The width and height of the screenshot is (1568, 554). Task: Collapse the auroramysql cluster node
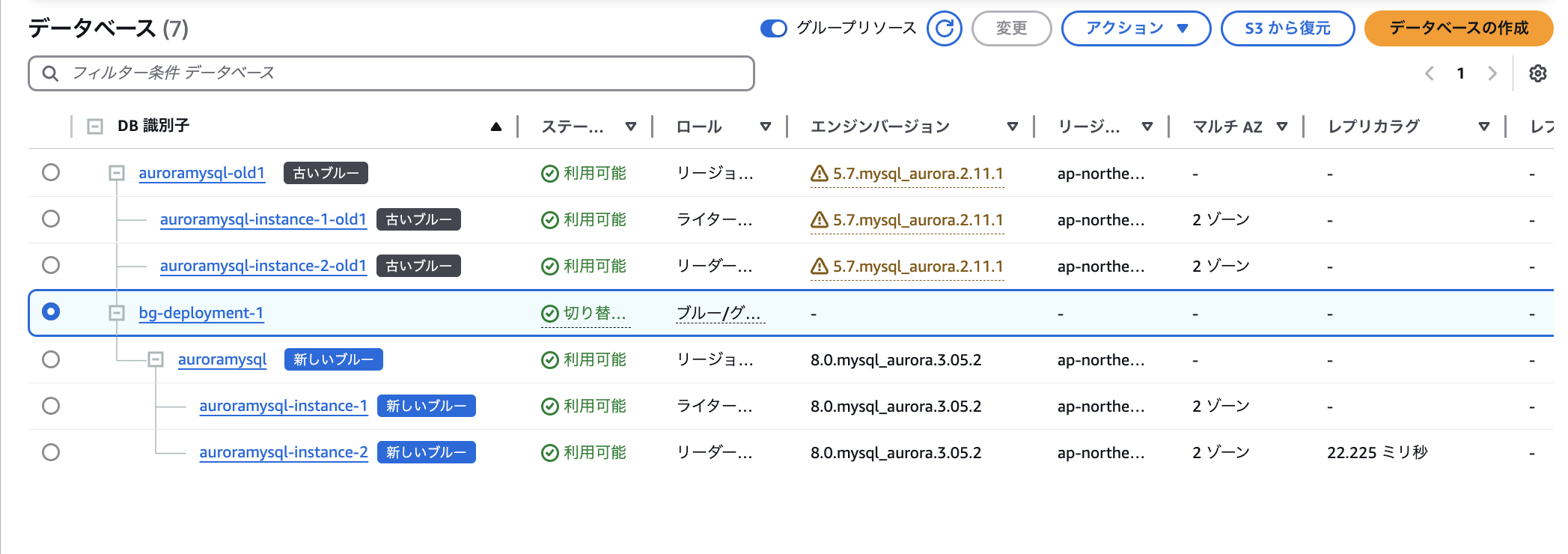click(156, 360)
